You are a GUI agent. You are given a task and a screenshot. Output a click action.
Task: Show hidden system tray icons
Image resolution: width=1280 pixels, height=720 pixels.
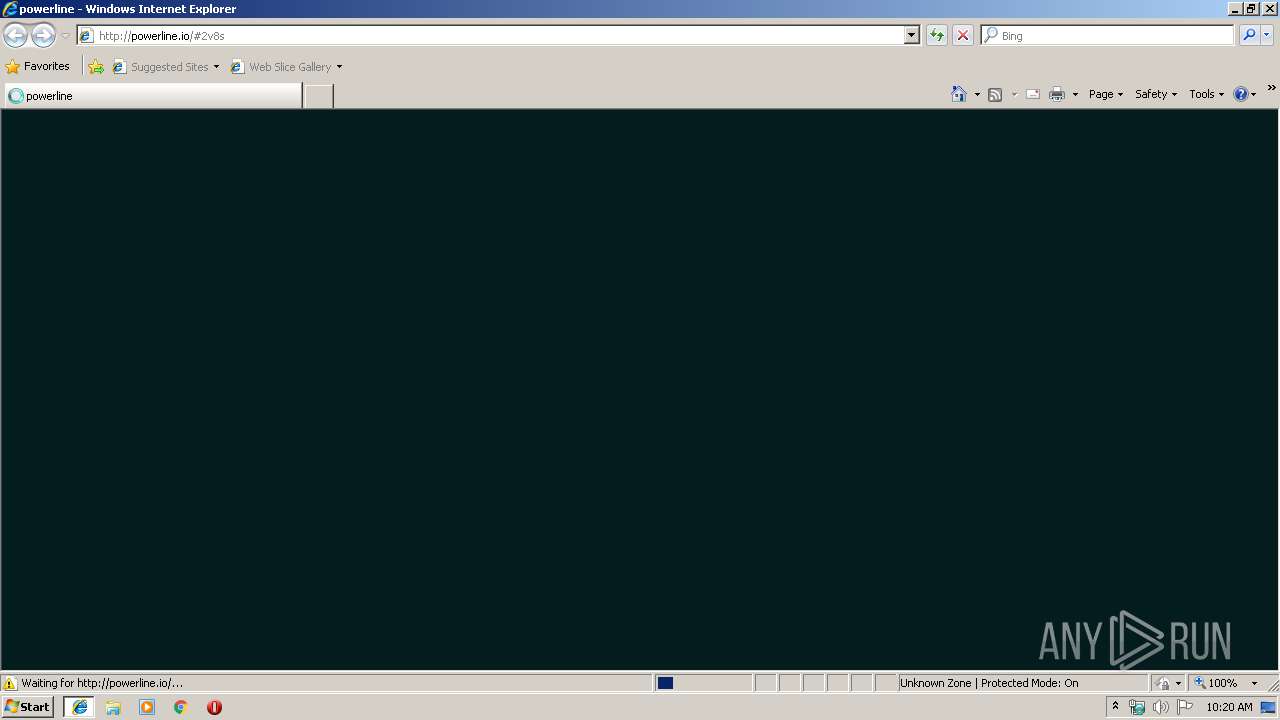coord(1115,707)
